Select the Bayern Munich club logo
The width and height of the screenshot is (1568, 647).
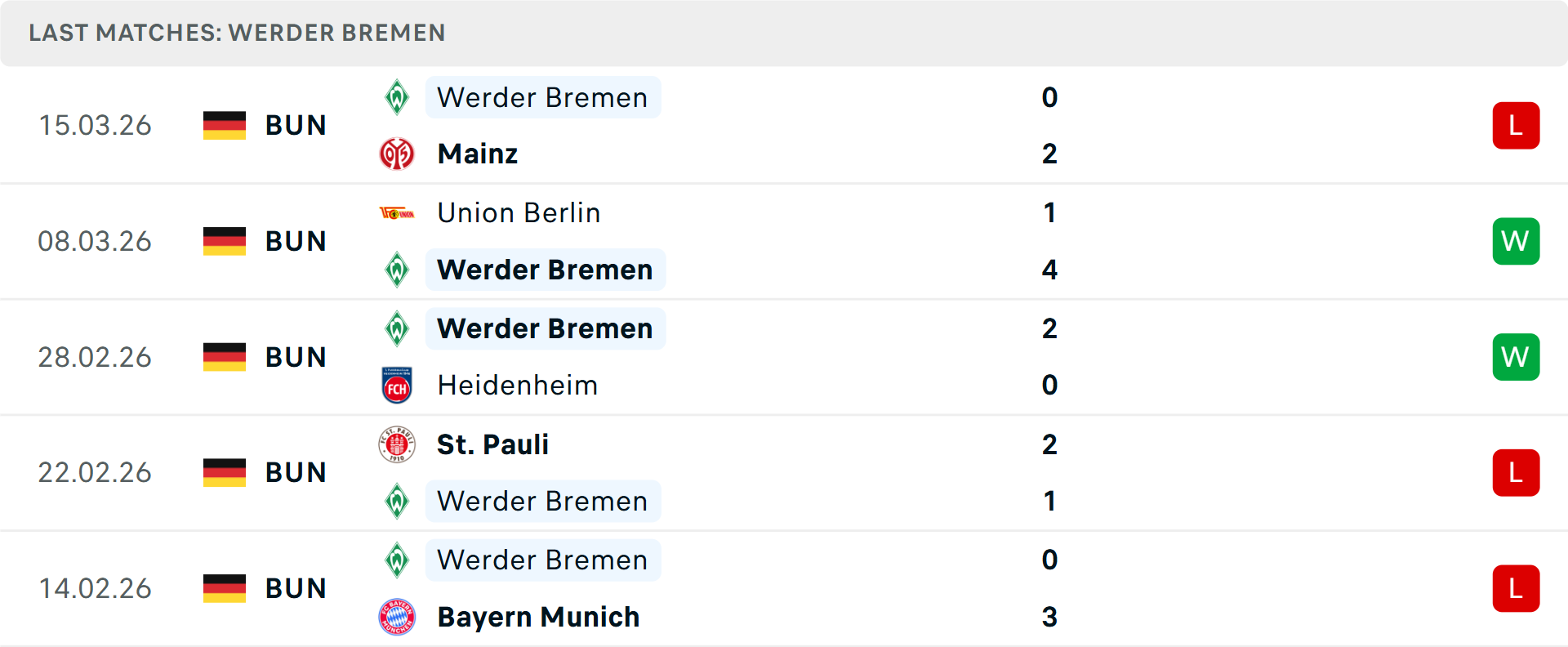[x=398, y=617]
